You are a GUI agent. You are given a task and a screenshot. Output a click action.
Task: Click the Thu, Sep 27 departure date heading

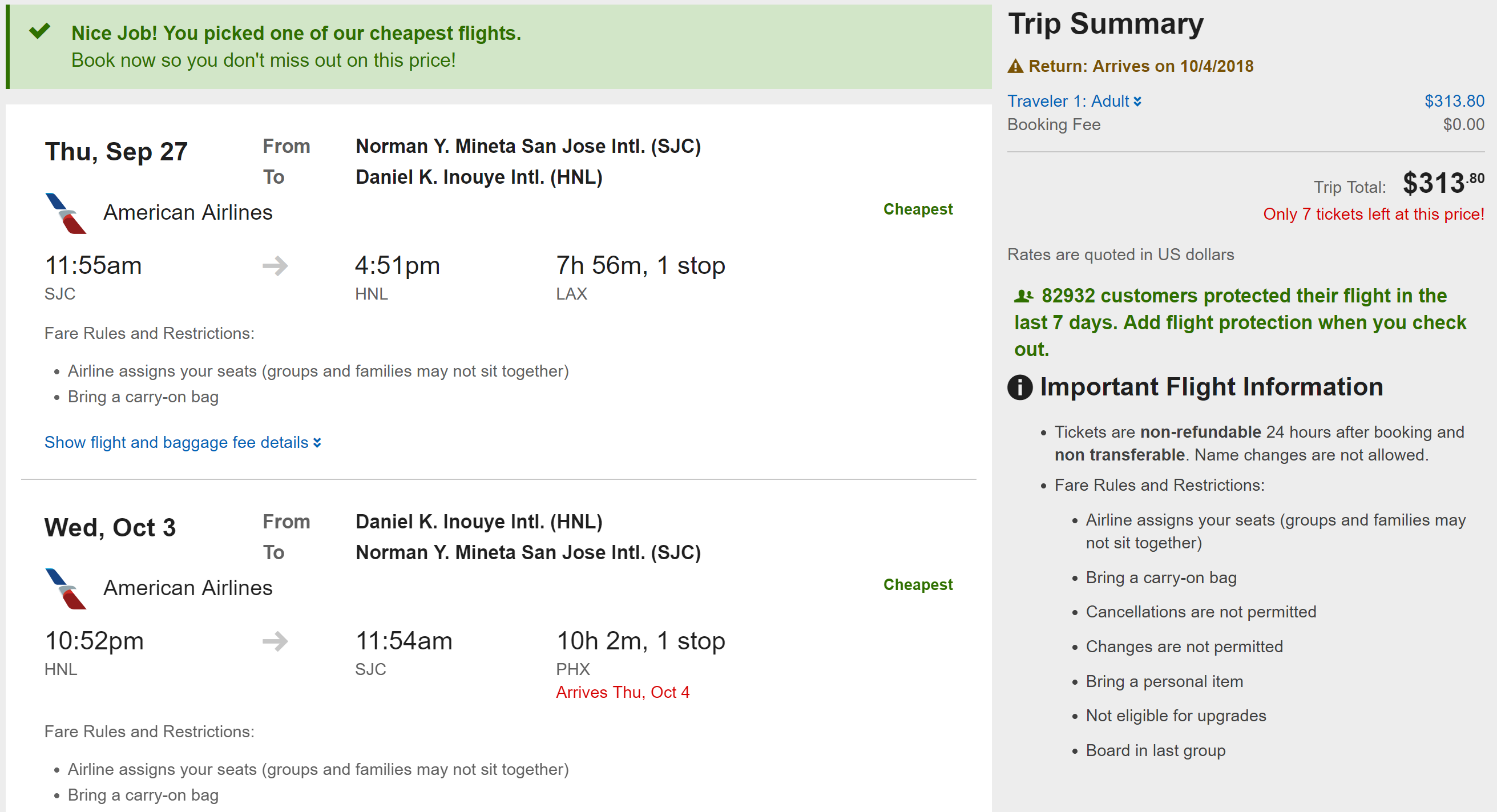pyautogui.click(x=116, y=152)
